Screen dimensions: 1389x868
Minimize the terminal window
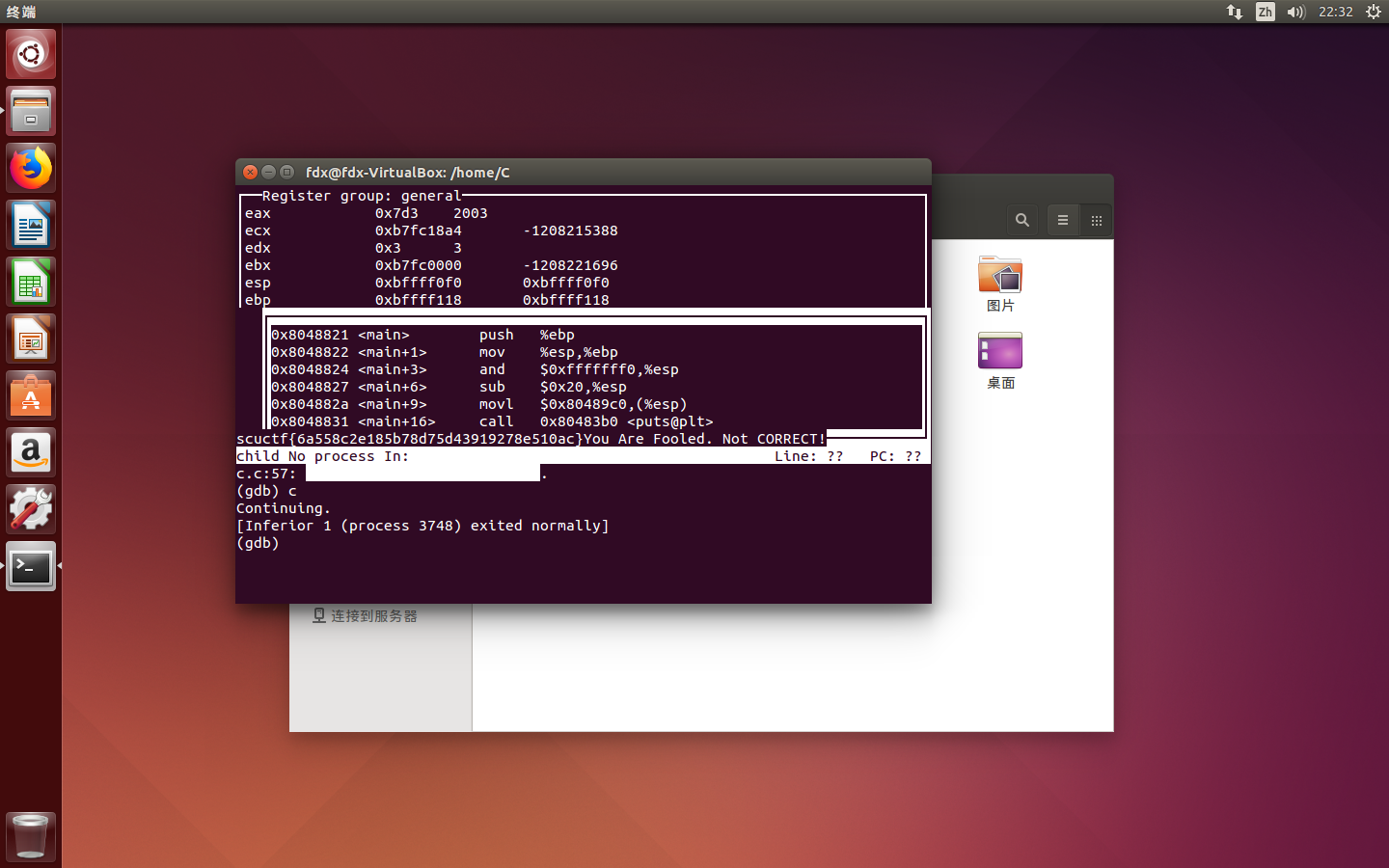tap(268, 172)
